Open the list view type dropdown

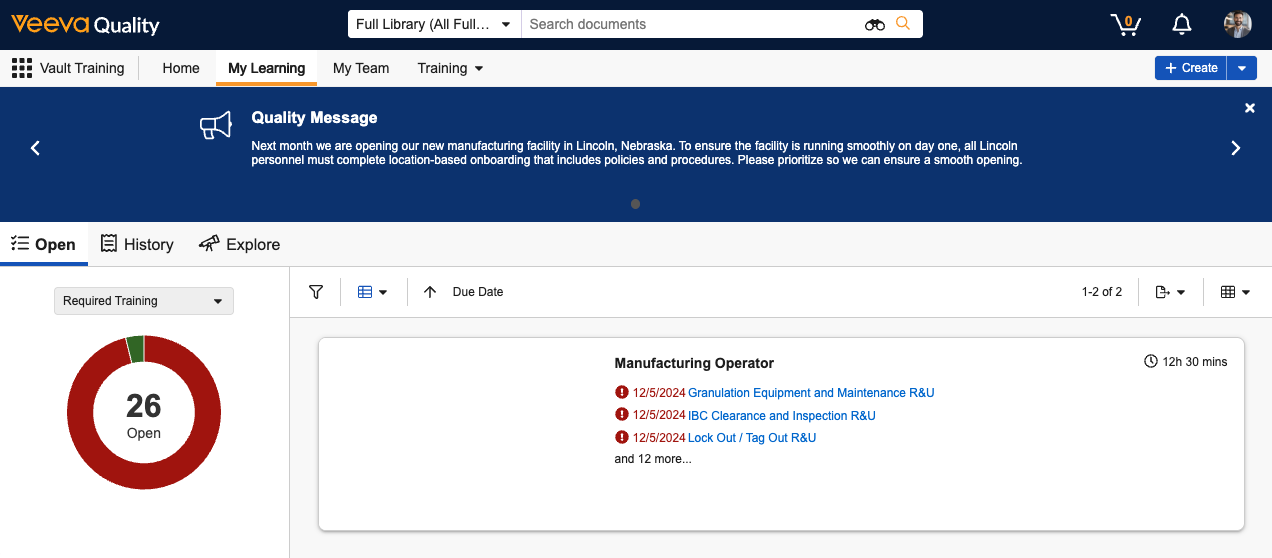coord(372,292)
